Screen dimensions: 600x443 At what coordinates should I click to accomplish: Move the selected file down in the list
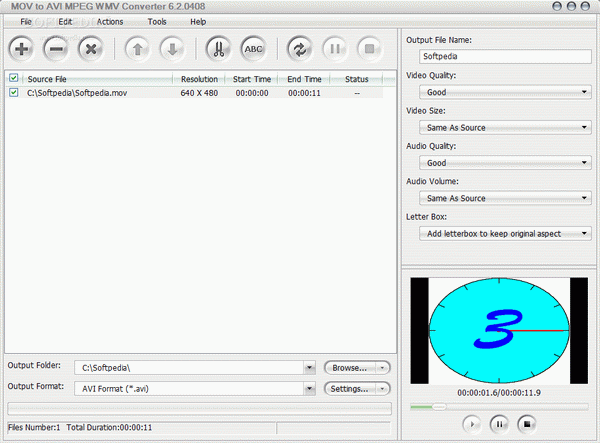[172, 49]
